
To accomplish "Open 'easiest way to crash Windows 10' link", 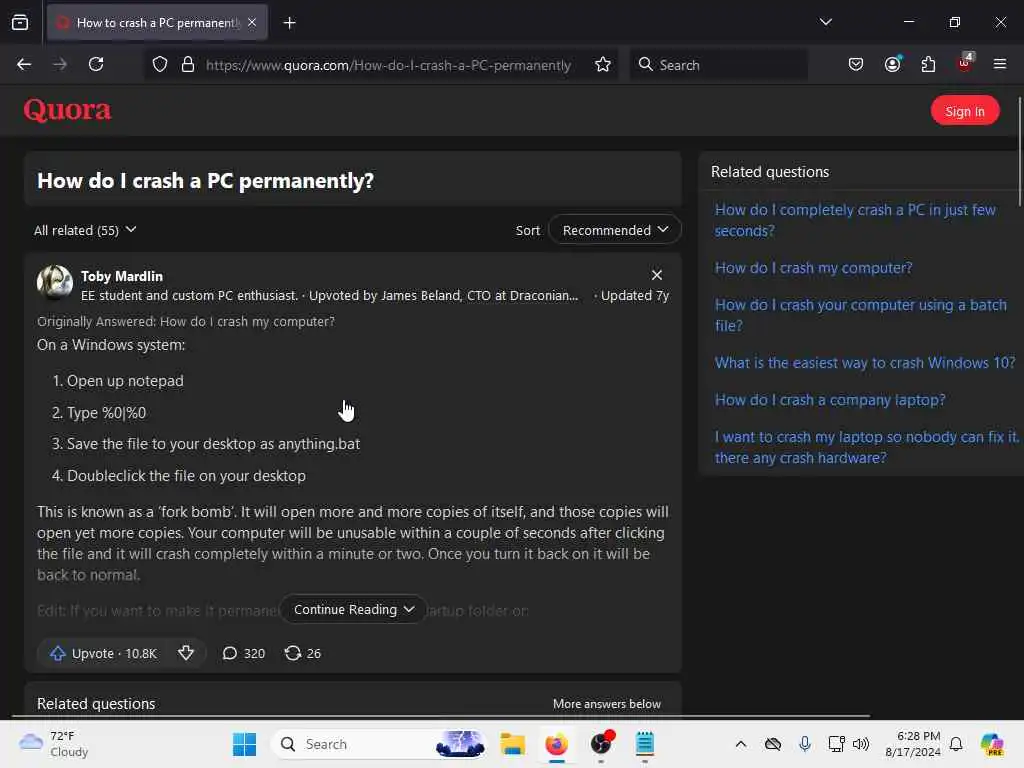I will pyautogui.click(x=865, y=363).
